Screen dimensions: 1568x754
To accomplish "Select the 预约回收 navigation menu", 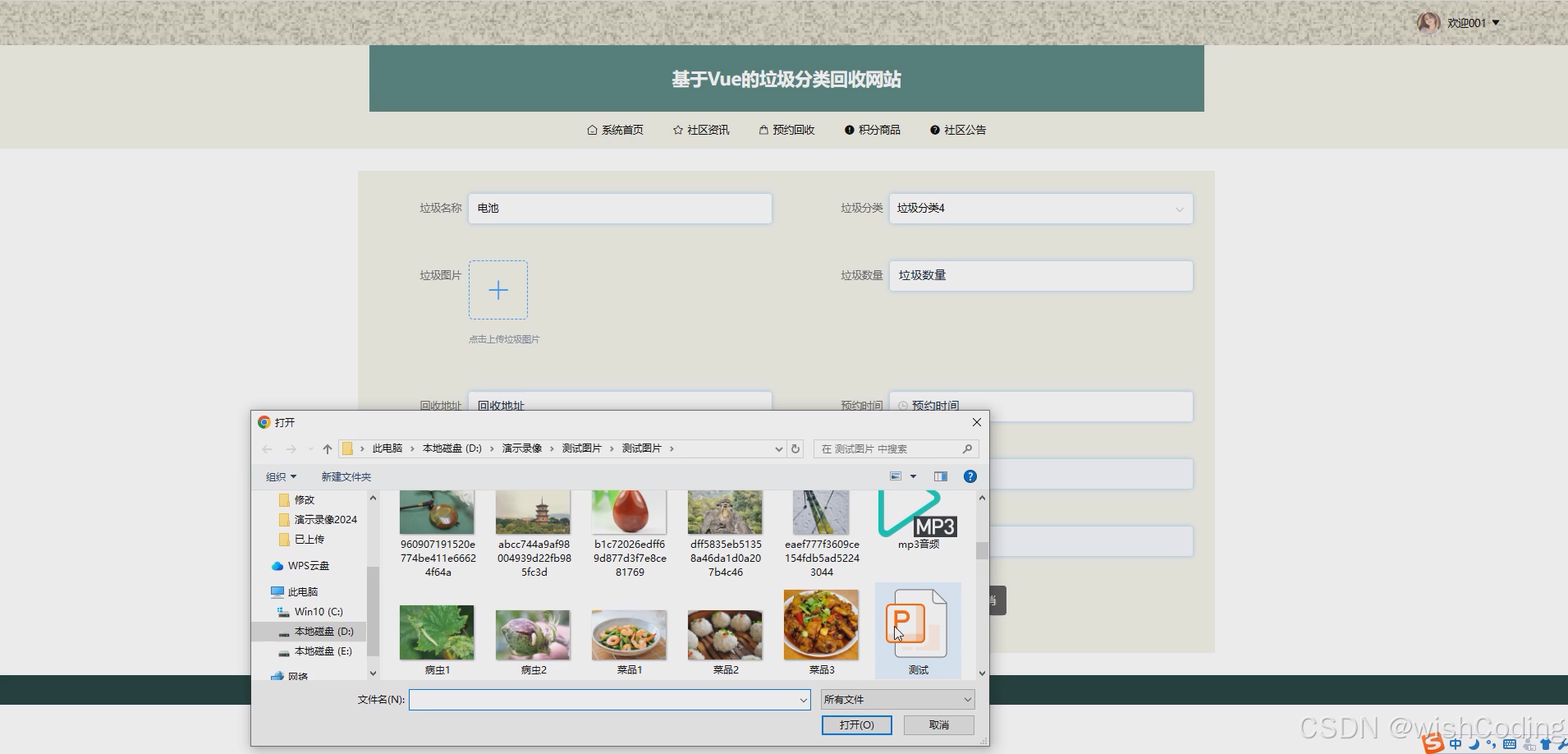I will [794, 130].
